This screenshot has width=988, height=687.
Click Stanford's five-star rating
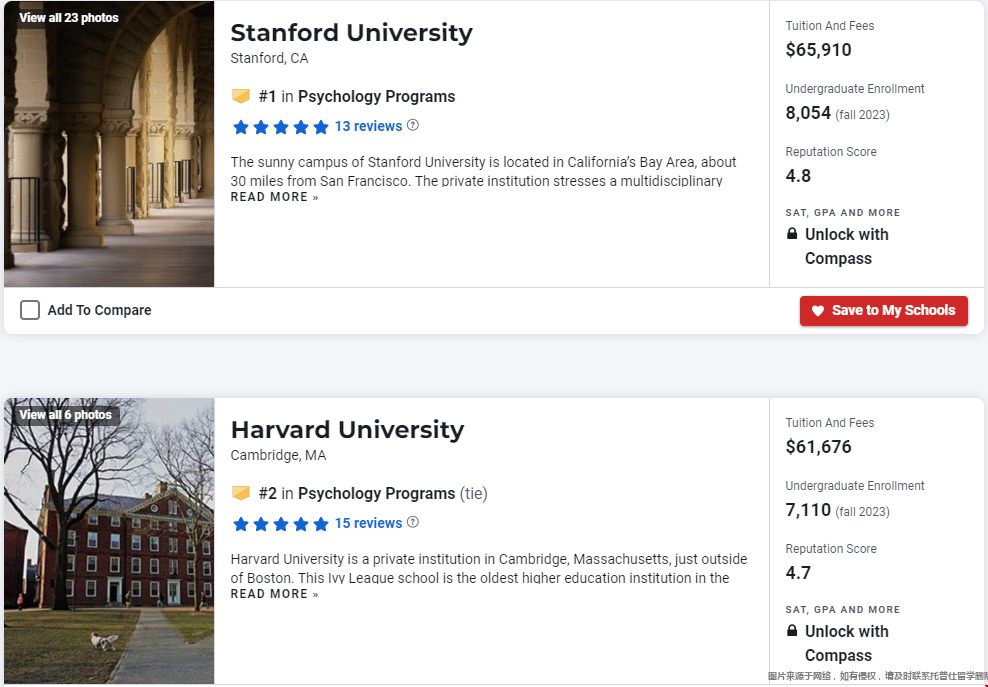pos(280,127)
